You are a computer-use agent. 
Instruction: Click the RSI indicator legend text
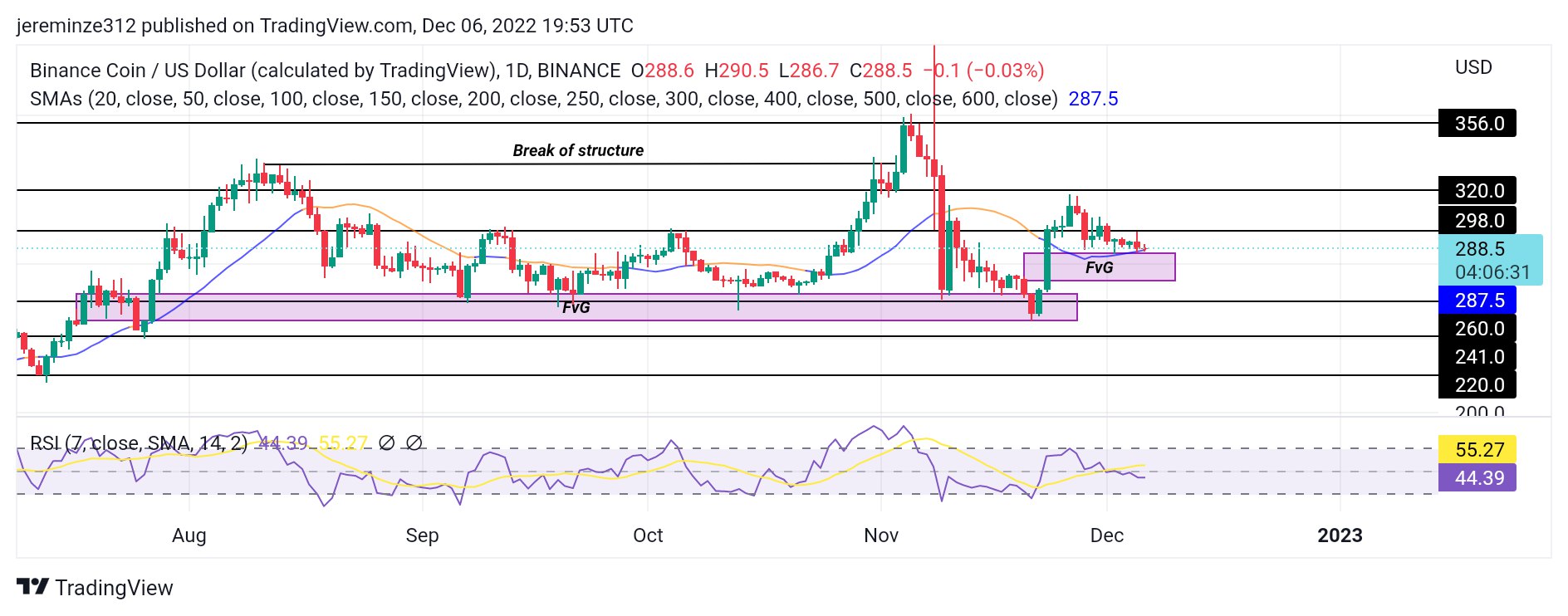coord(139,443)
